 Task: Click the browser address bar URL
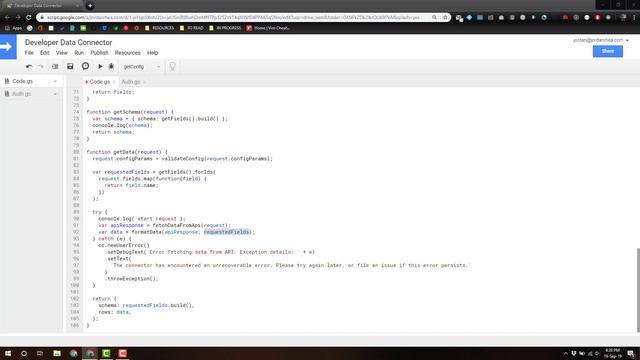pos(233,18)
